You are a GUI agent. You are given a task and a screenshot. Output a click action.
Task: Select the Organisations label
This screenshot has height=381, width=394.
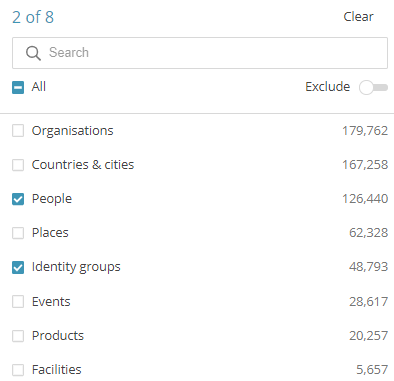pos(73,131)
